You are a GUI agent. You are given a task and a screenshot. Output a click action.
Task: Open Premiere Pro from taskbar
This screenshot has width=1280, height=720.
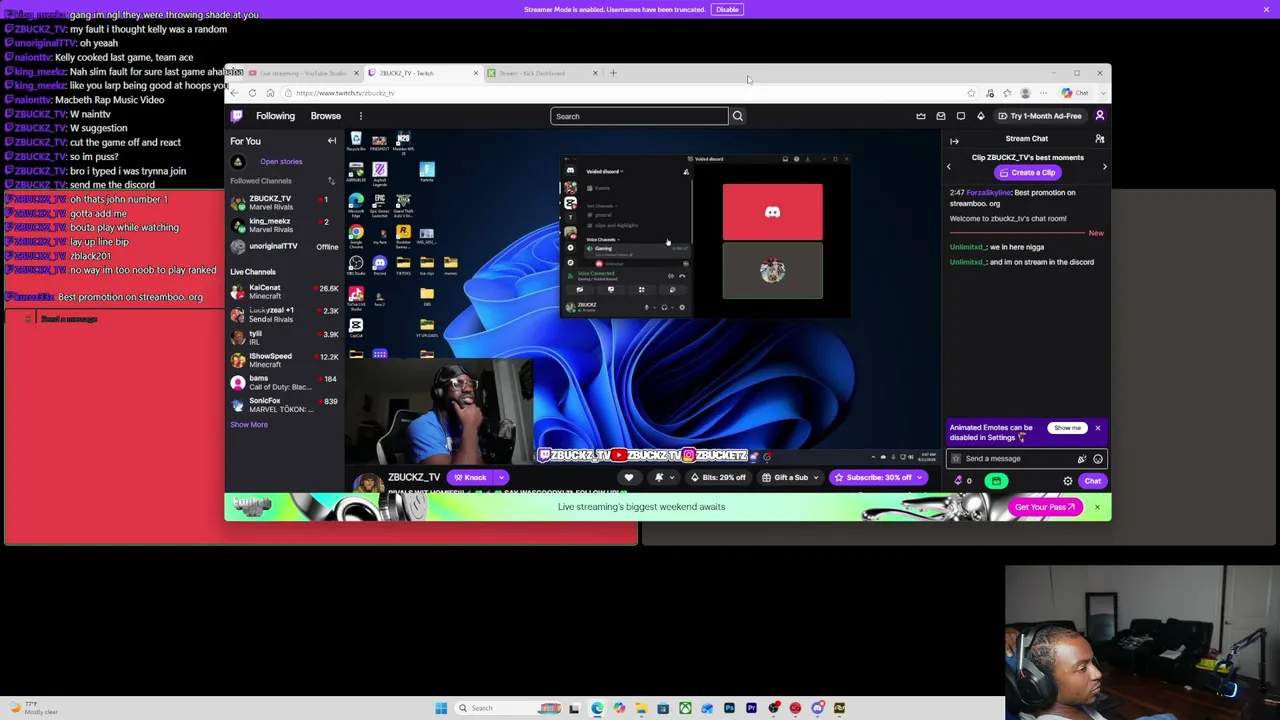751,708
